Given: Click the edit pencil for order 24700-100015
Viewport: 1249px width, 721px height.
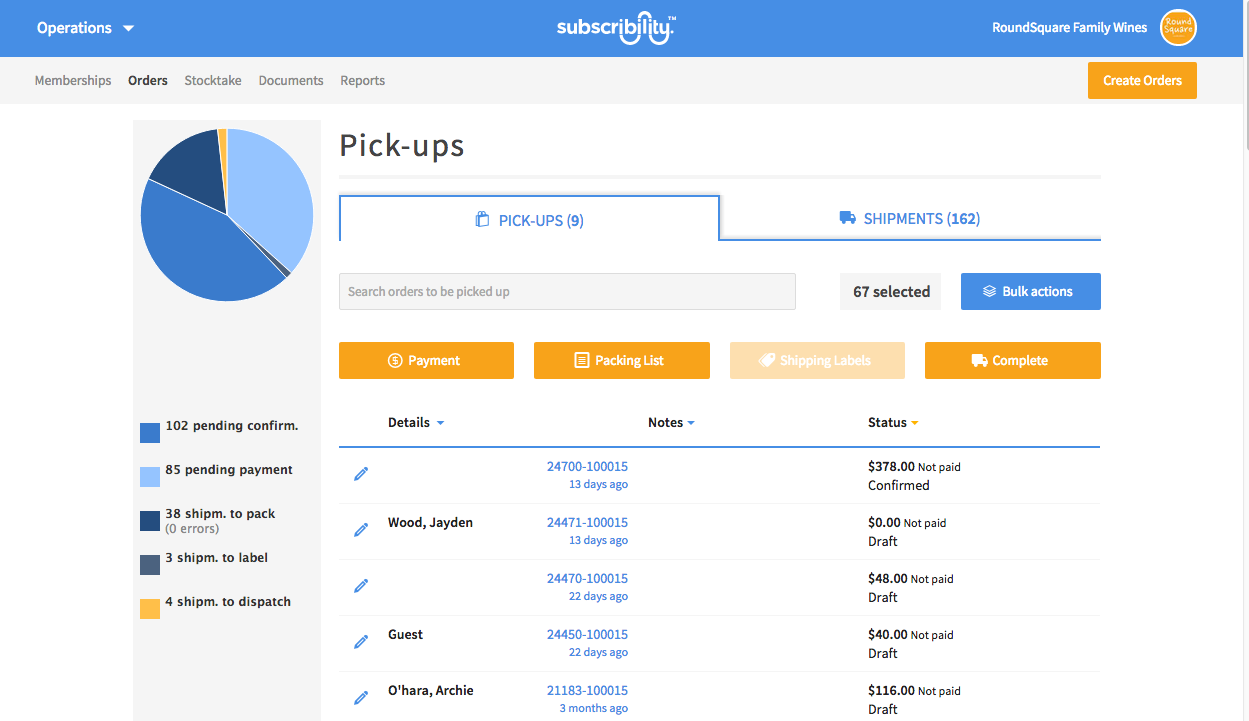Looking at the screenshot, I should [361, 474].
